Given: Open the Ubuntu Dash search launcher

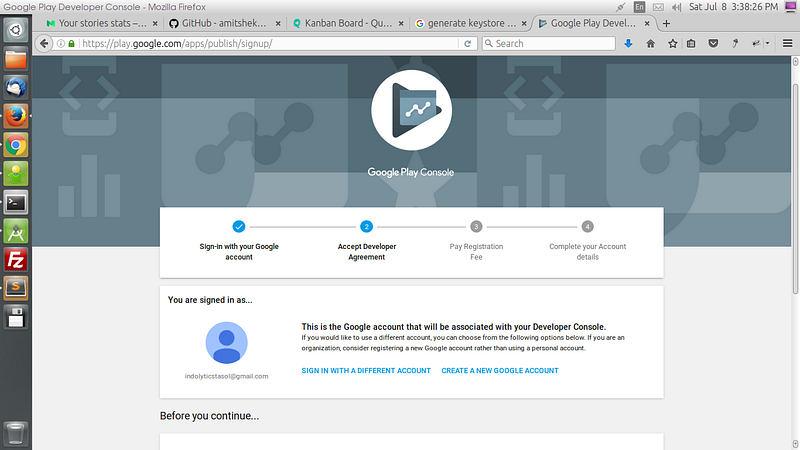Looking at the screenshot, I should (x=16, y=30).
